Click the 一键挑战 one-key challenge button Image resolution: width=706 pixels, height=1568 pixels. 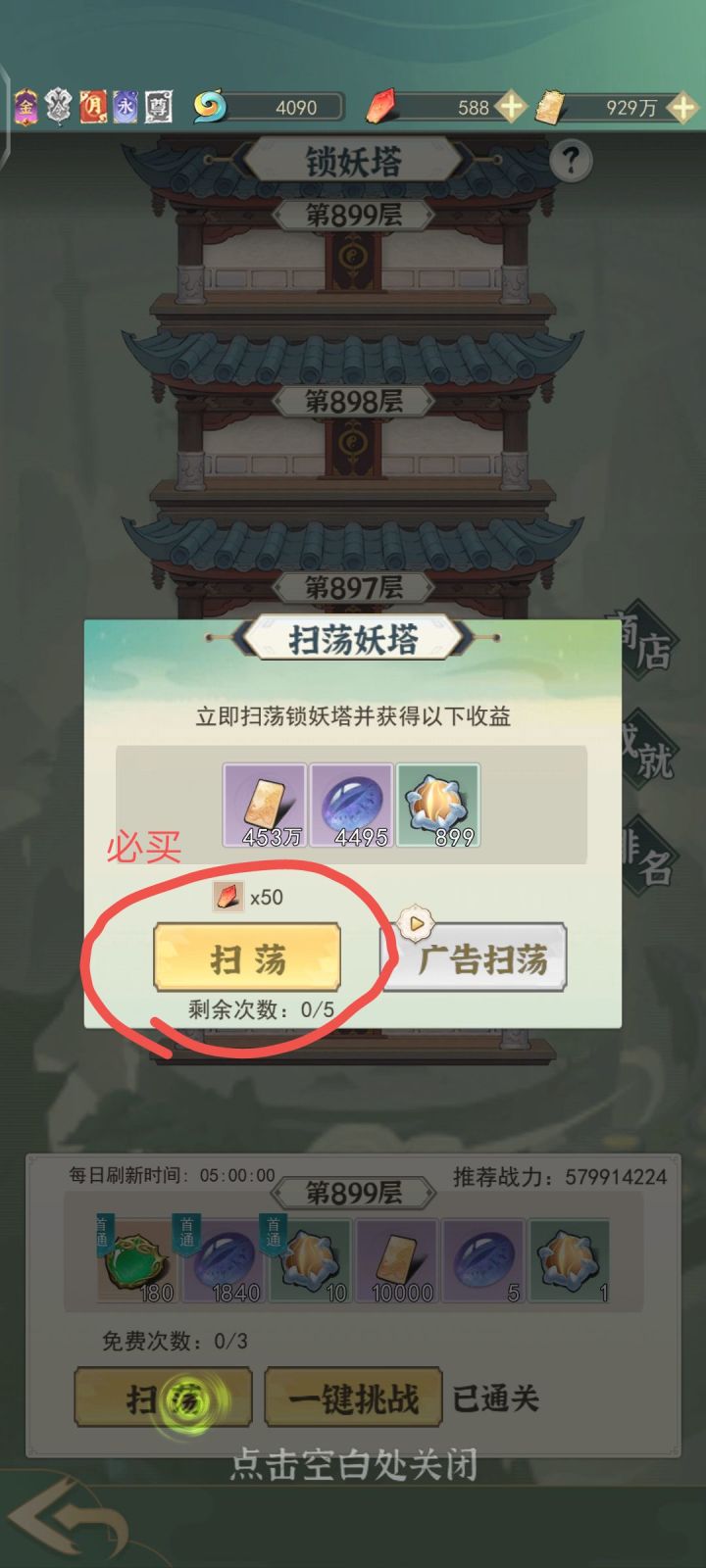pyautogui.click(x=353, y=1397)
